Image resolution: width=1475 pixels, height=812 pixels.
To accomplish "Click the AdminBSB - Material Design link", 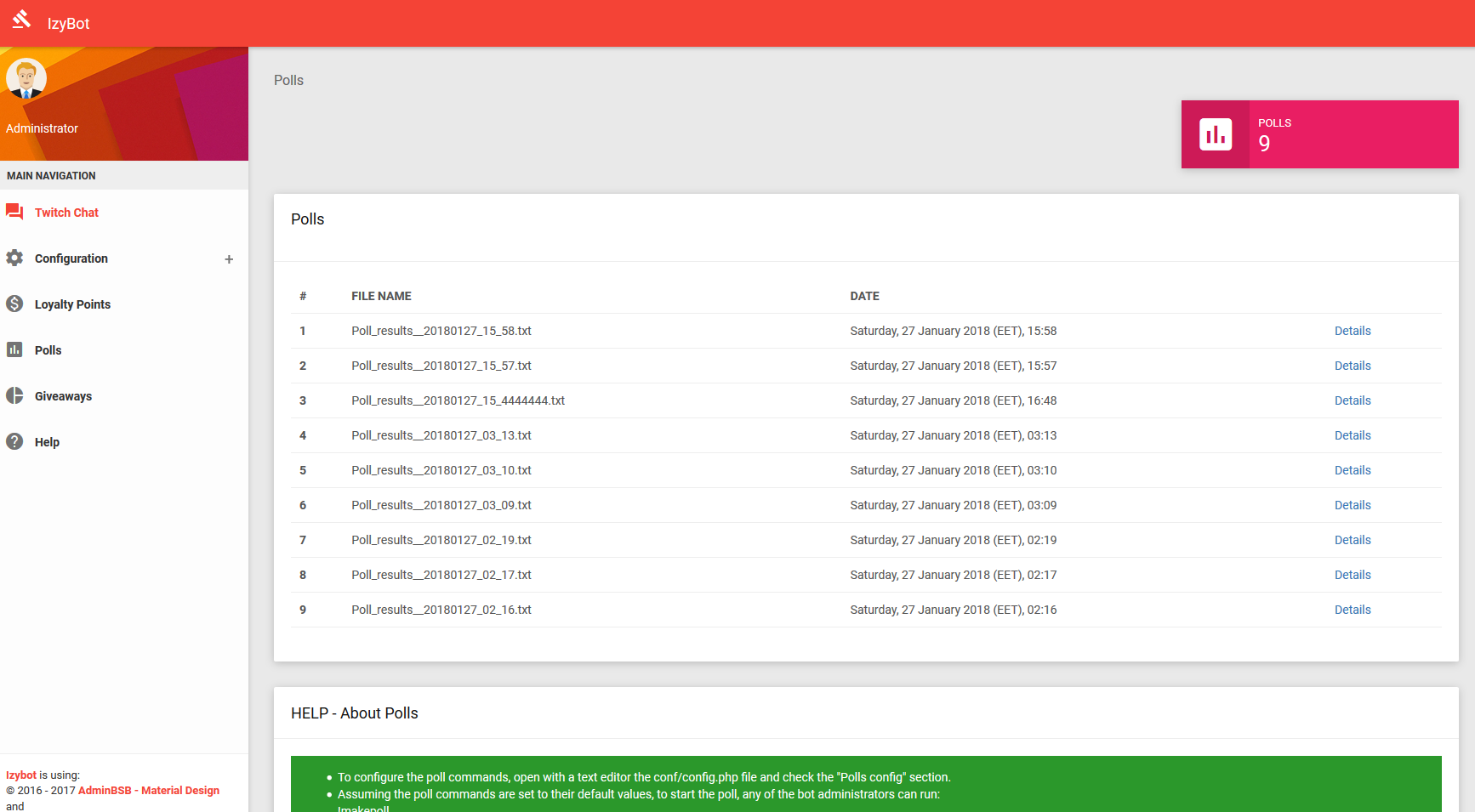I will (x=149, y=791).
